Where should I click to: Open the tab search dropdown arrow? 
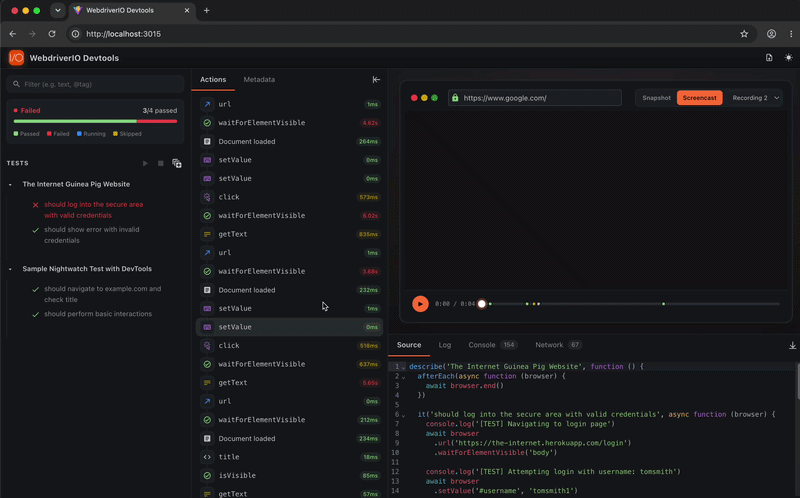tap(58, 10)
